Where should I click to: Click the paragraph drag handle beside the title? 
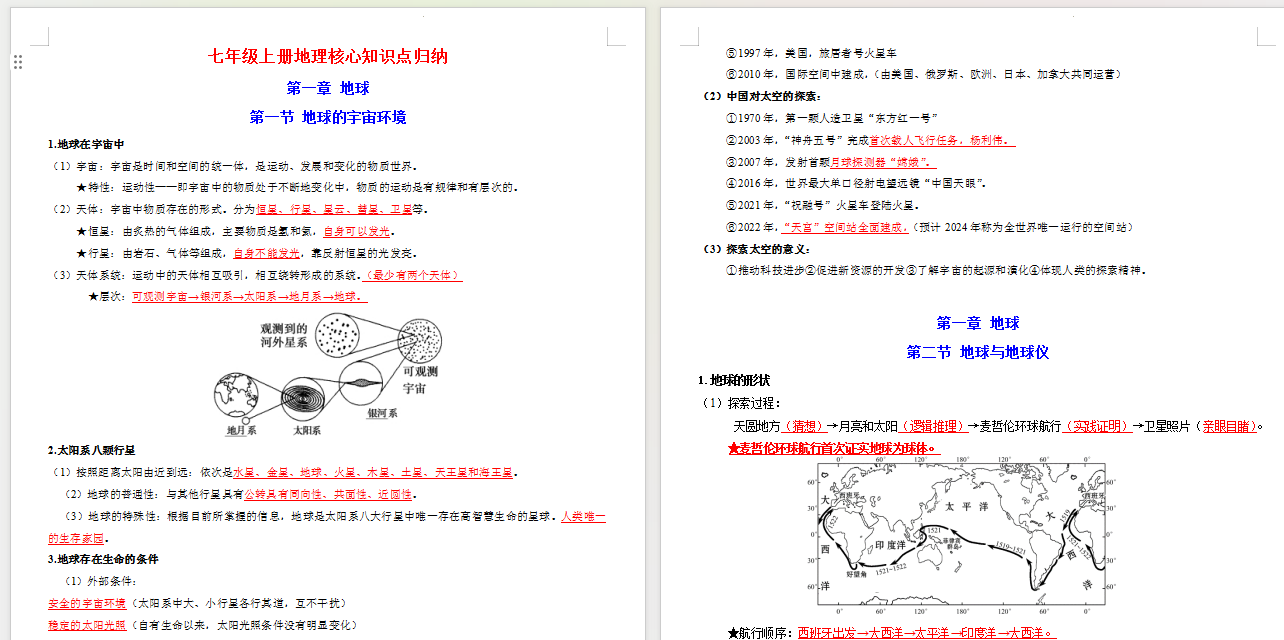tap(18, 62)
